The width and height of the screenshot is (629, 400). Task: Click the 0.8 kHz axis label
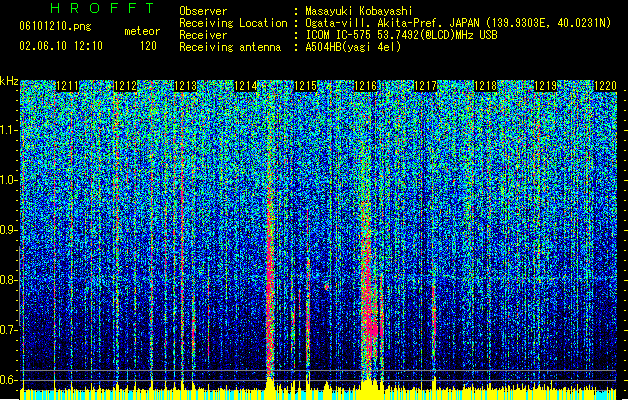click(8, 280)
